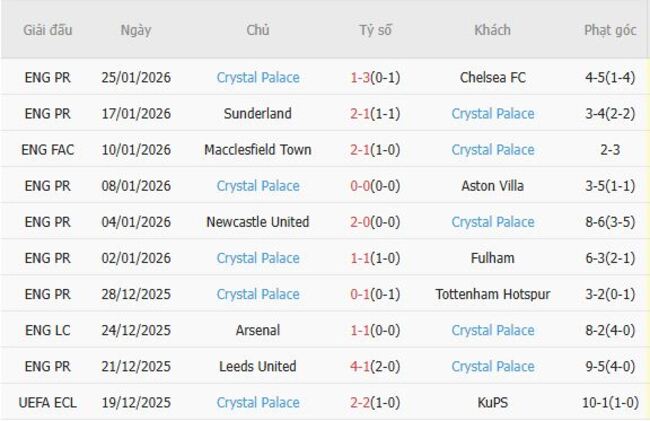Open Macclesfield Town team page
The height and width of the screenshot is (421, 650).
coord(258,150)
